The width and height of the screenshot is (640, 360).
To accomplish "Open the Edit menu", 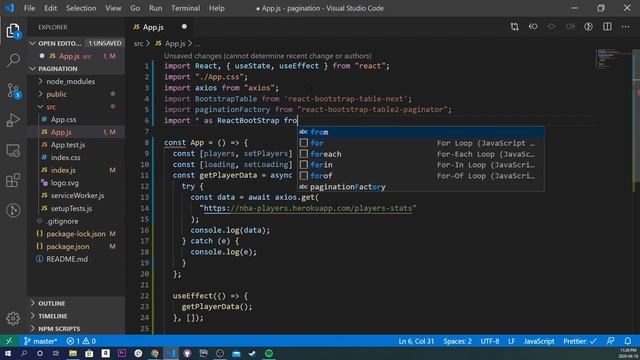I will 51,8.
